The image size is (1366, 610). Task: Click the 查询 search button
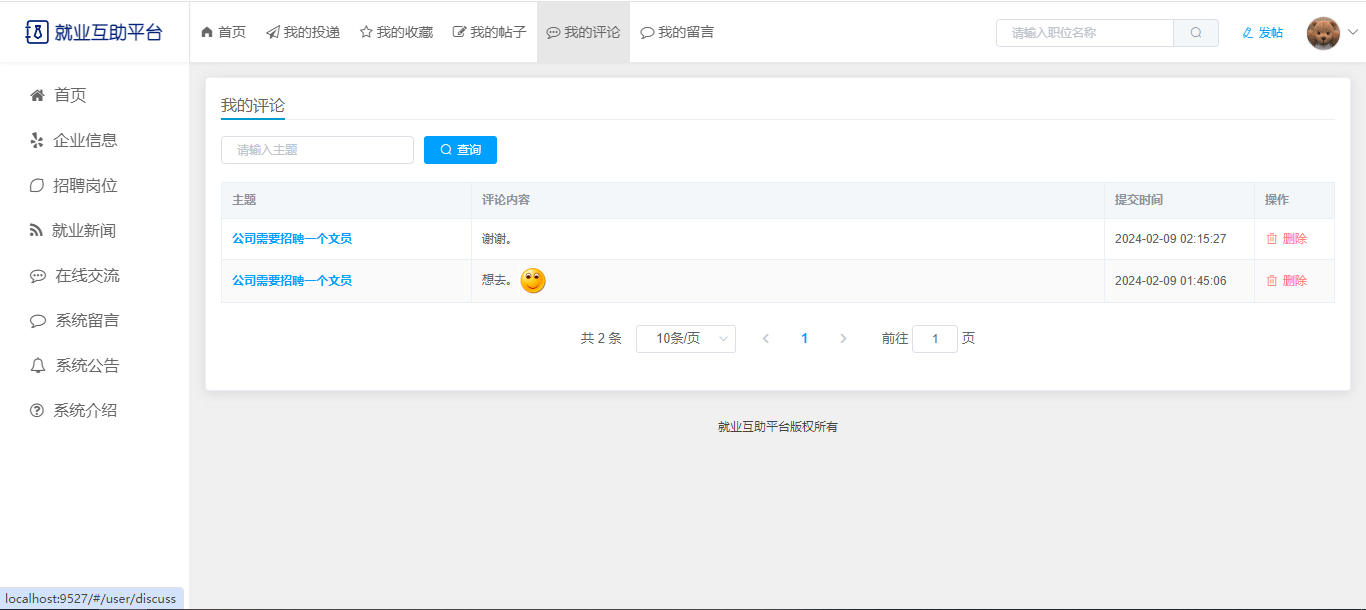[460, 150]
